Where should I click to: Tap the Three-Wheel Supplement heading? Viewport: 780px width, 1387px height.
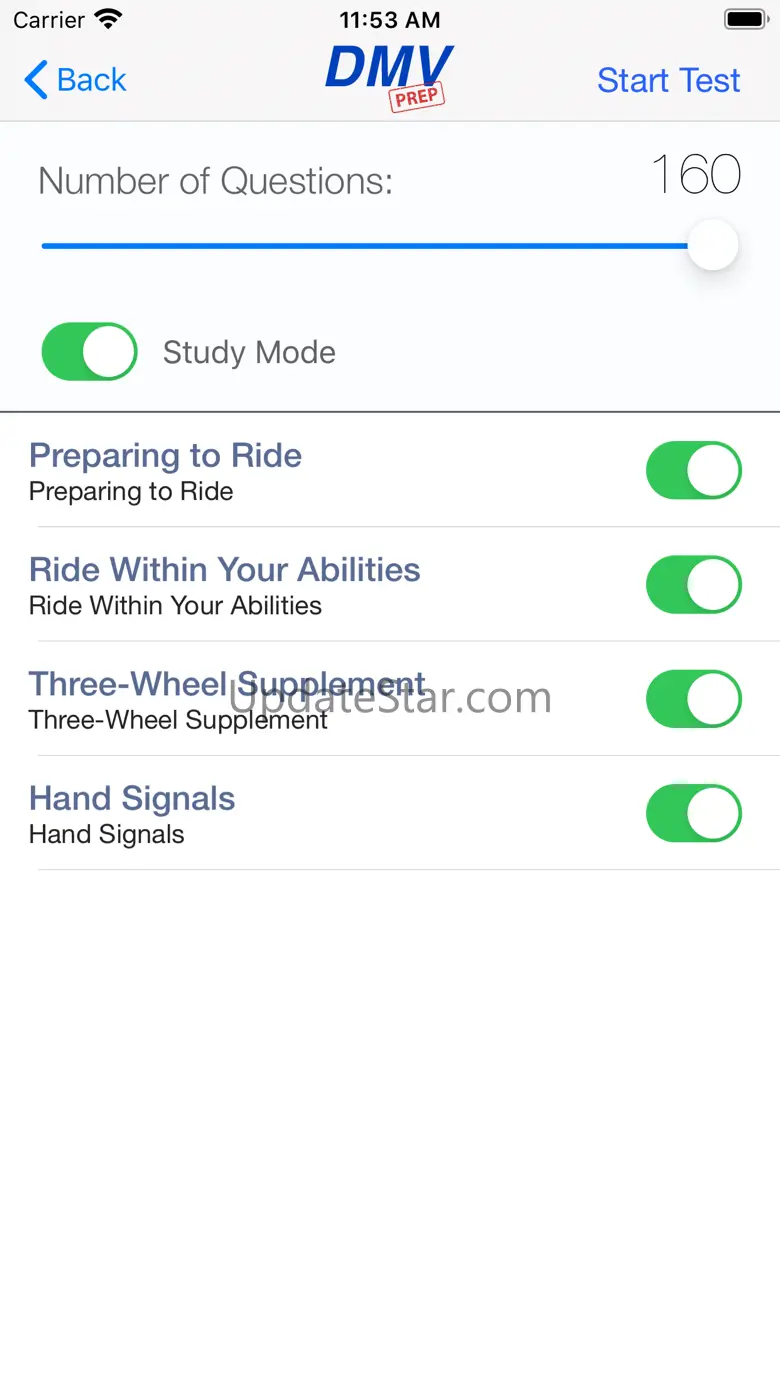(x=226, y=684)
